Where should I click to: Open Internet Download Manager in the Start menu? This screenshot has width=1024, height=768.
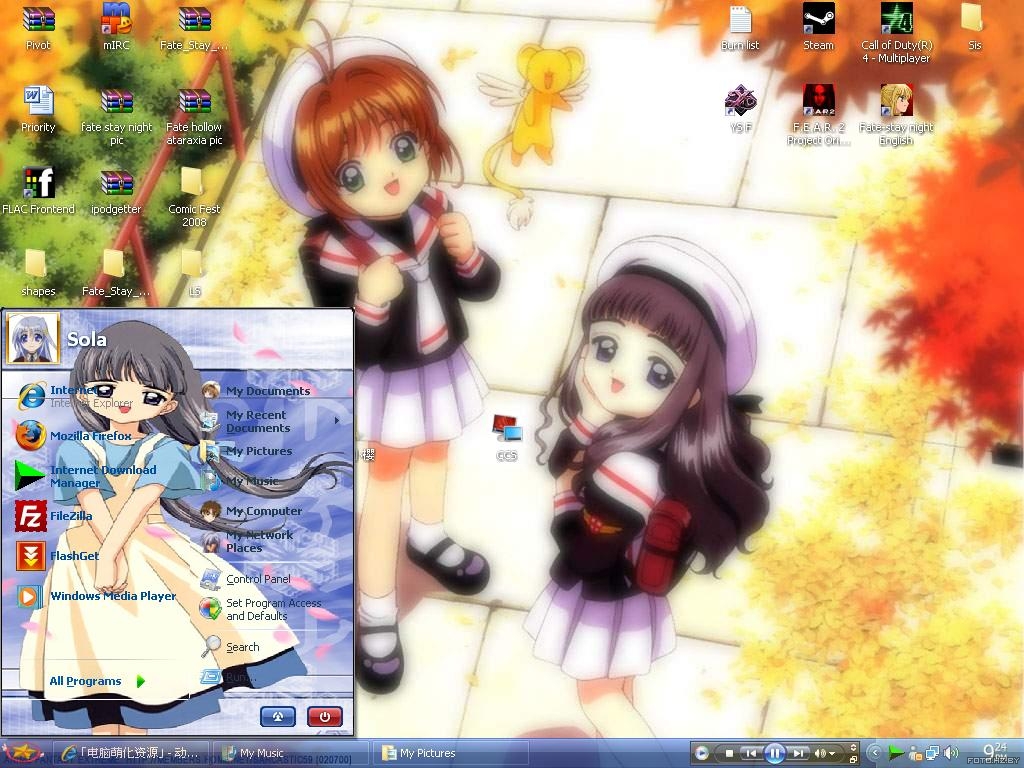tap(85, 476)
